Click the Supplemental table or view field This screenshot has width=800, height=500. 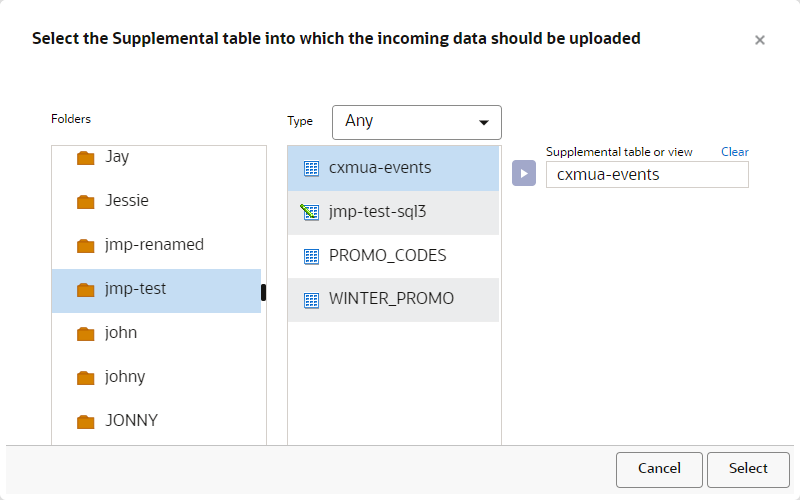coord(647,174)
